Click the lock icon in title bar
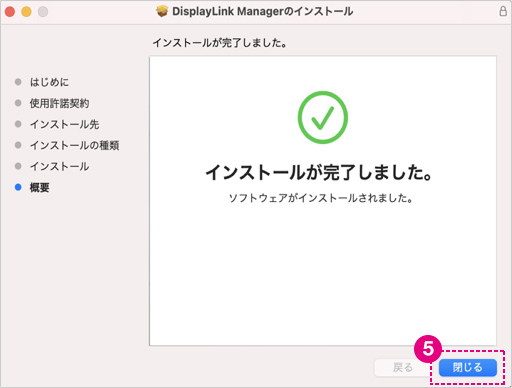The height and width of the screenshot is (388, 512). [503, 11]
